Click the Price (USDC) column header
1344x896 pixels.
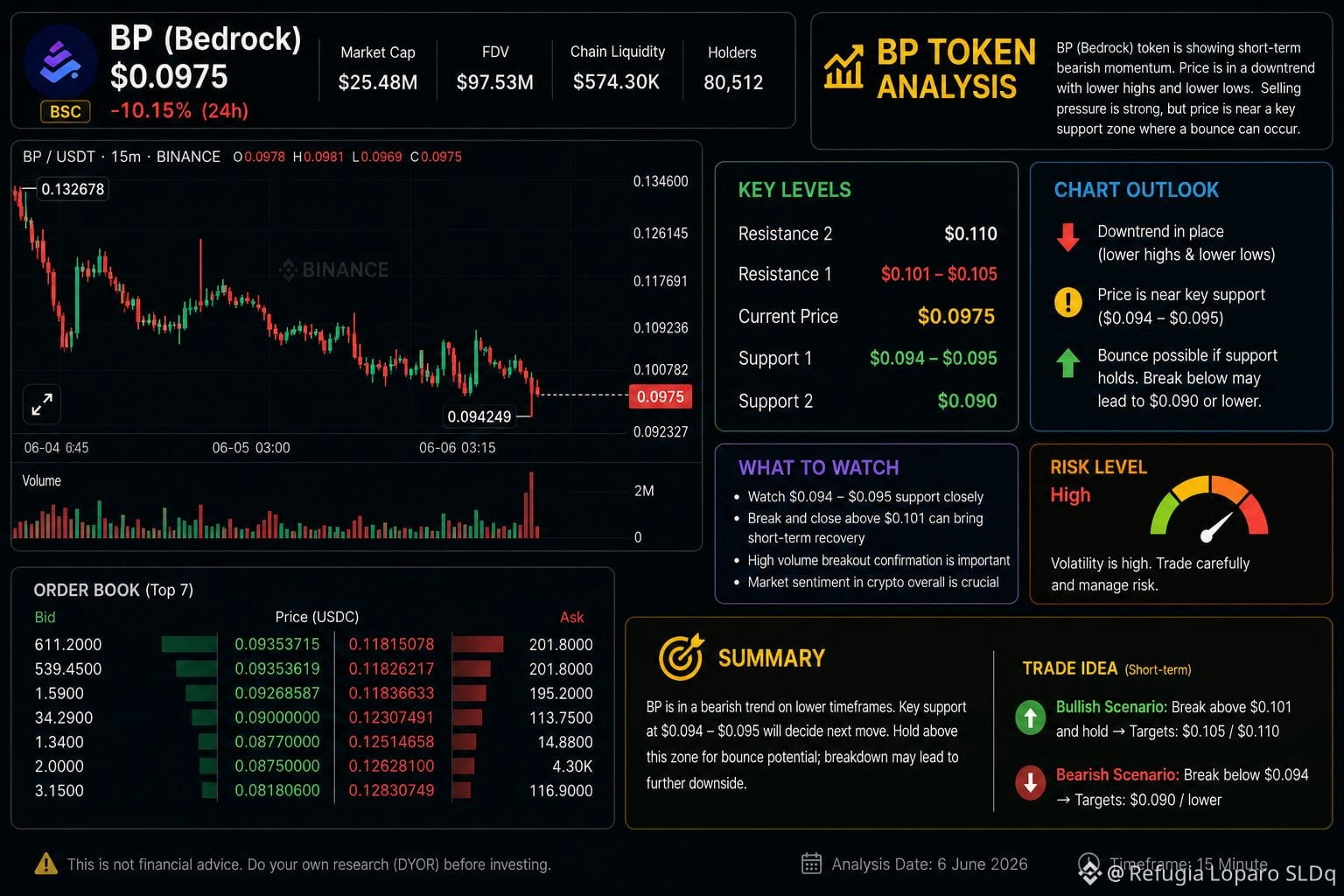[x=317, y=617]
